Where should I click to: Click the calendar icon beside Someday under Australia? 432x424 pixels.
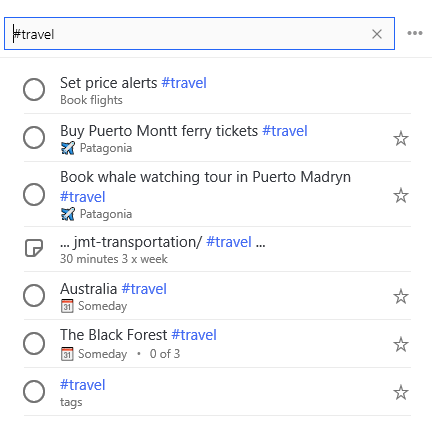(67, 306)
